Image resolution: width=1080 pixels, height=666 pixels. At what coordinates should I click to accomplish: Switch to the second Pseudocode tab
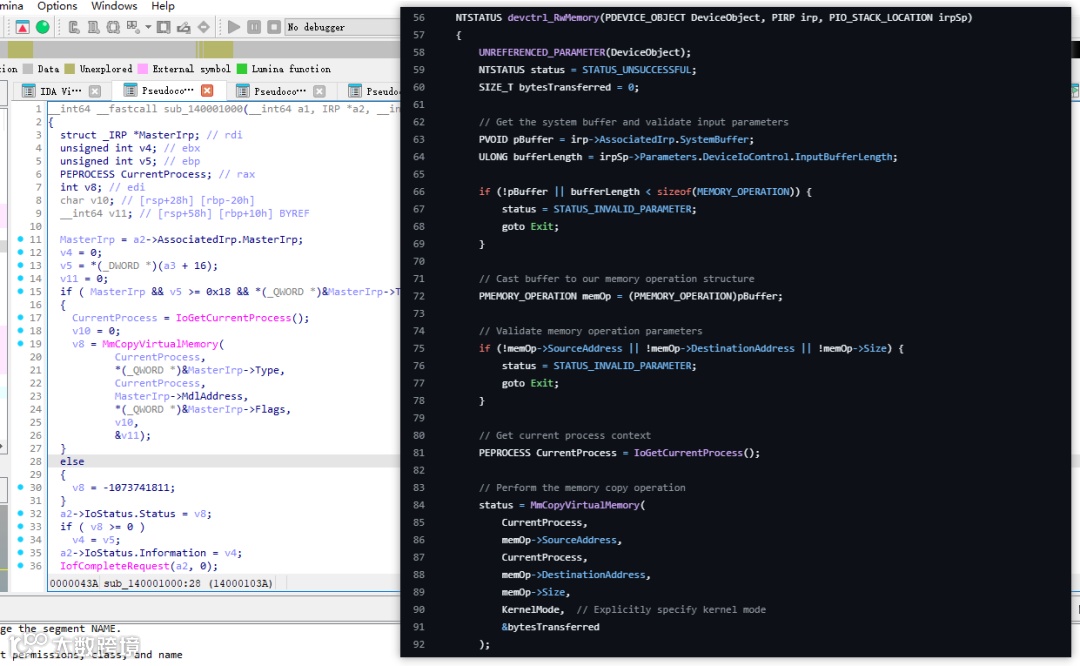tap(280, 91)
